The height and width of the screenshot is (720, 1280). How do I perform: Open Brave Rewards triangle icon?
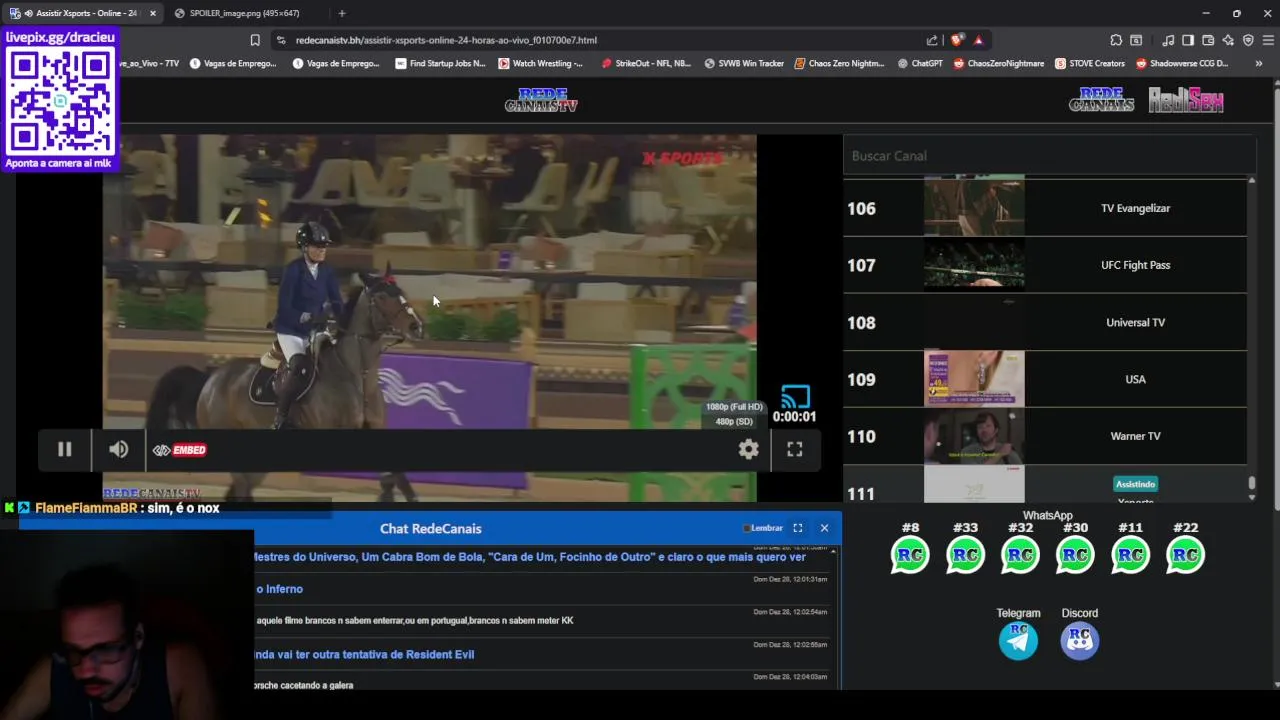click(978, 40)
